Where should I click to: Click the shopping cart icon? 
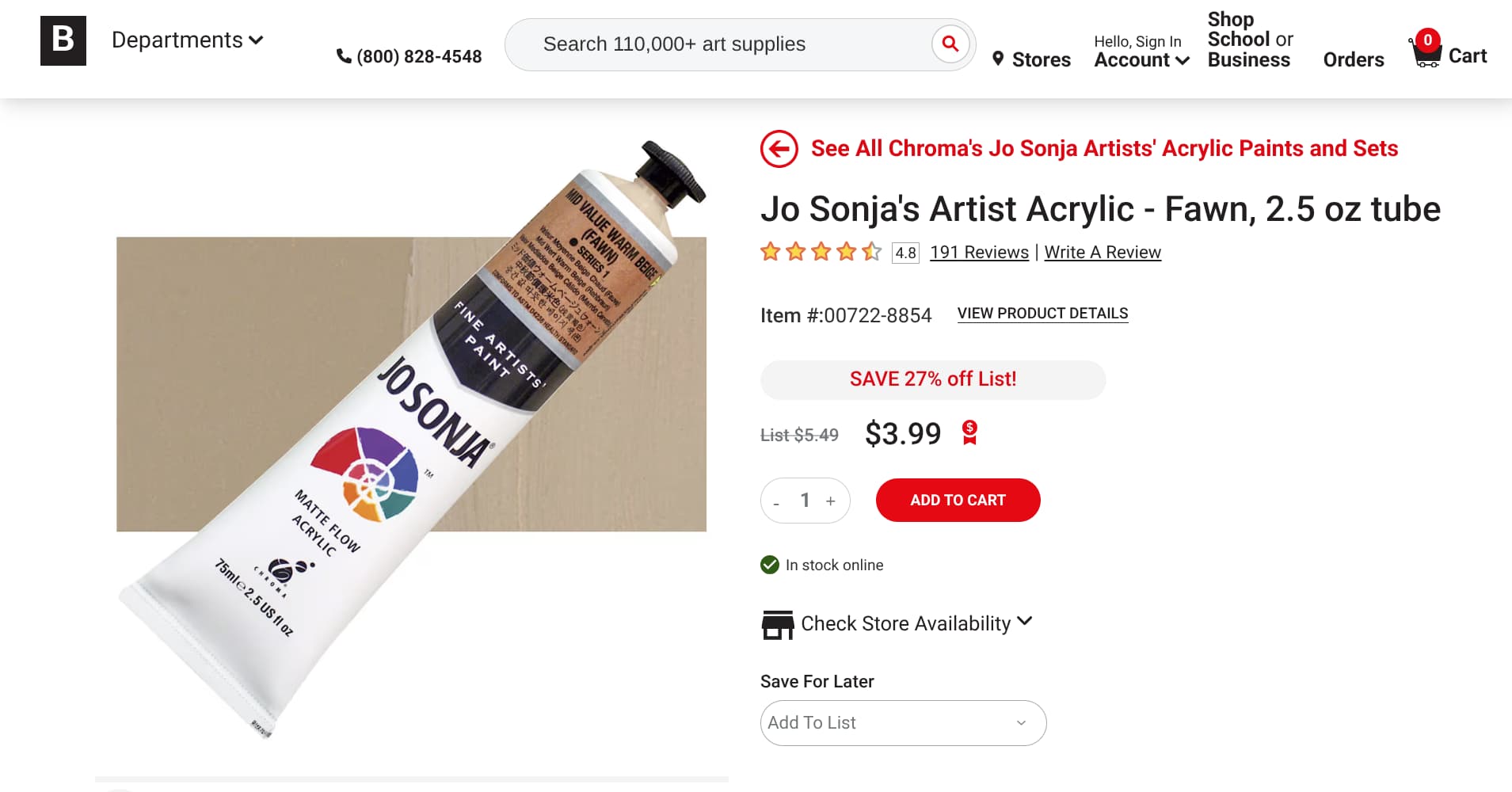tap(1426, 51)
